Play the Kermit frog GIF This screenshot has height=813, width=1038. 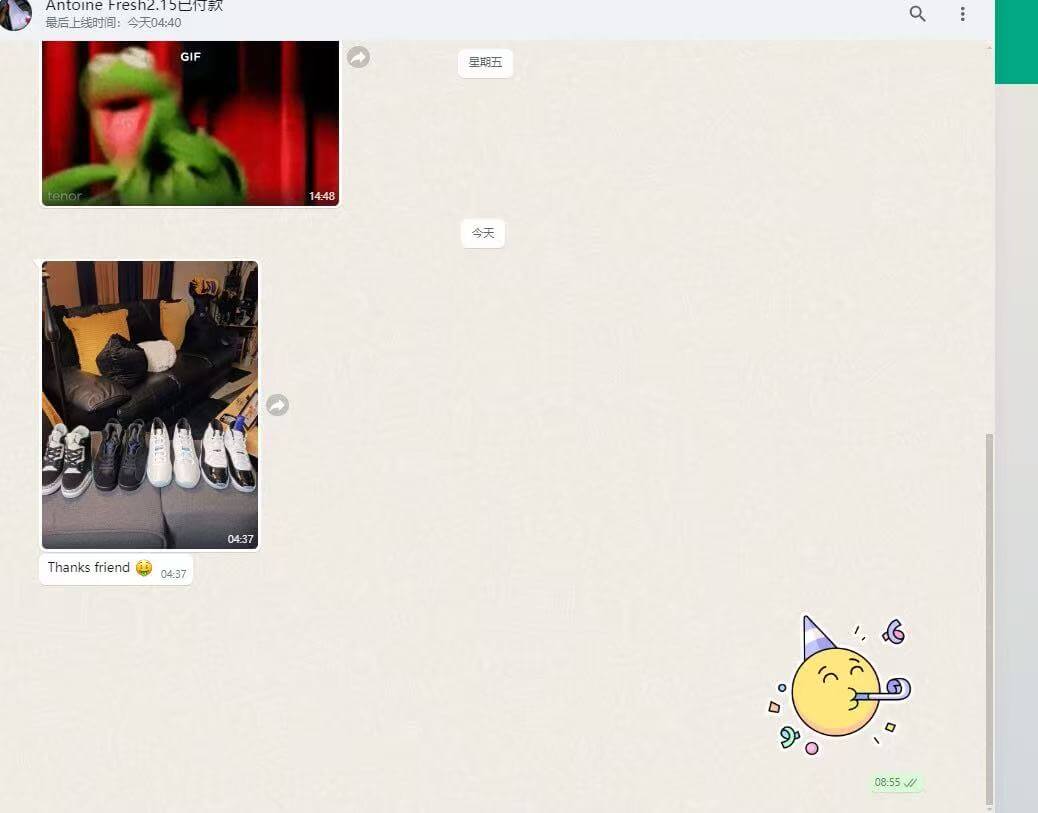tap(191, 123)
